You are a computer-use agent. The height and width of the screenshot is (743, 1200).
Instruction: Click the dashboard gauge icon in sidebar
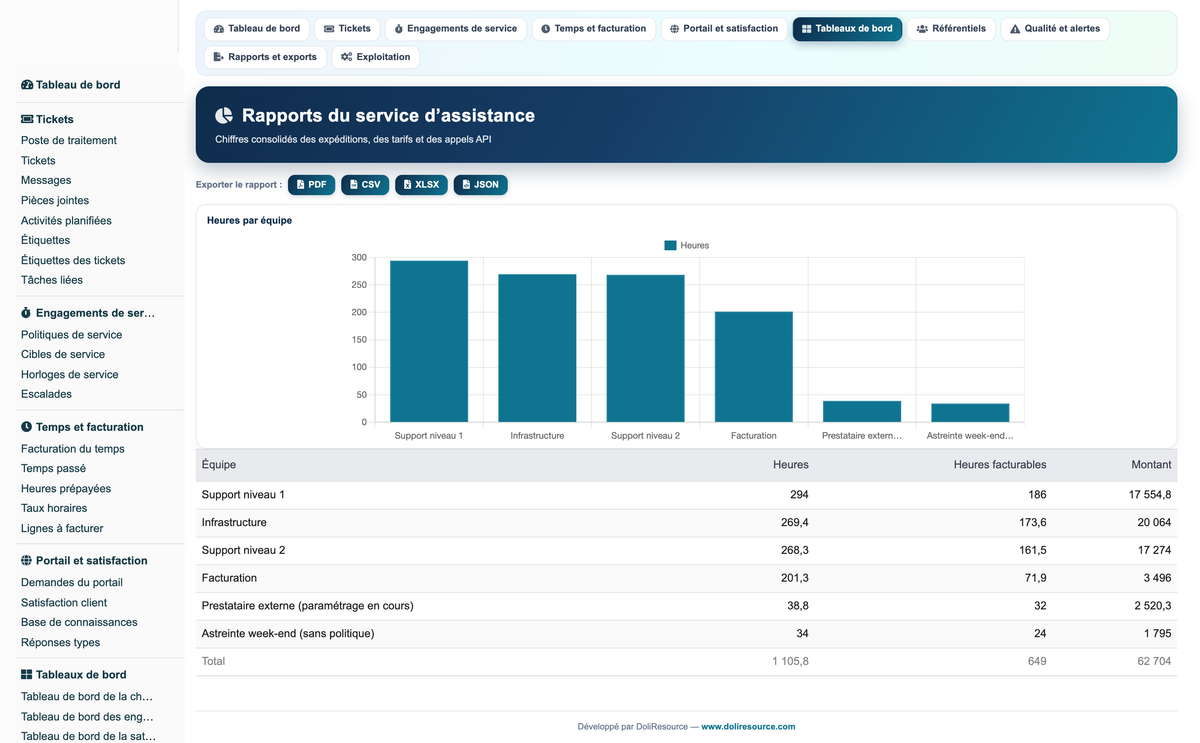click(27, 85)
